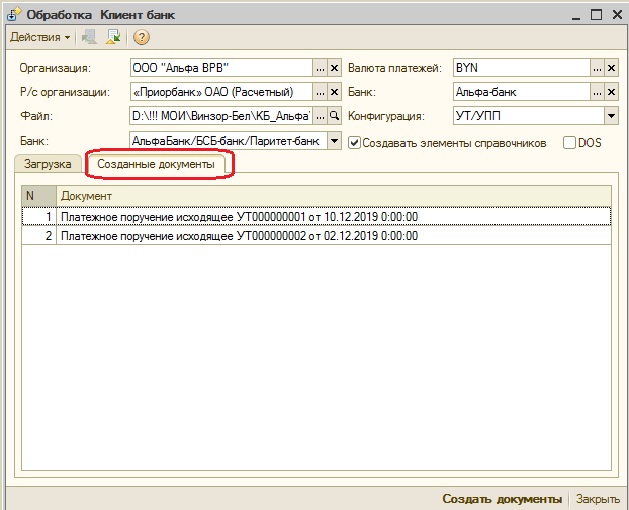The height and width of the screenshot is (510, 629).
Task: Maximize the Обработка Клиент банк window
Action: click(597, 15)
